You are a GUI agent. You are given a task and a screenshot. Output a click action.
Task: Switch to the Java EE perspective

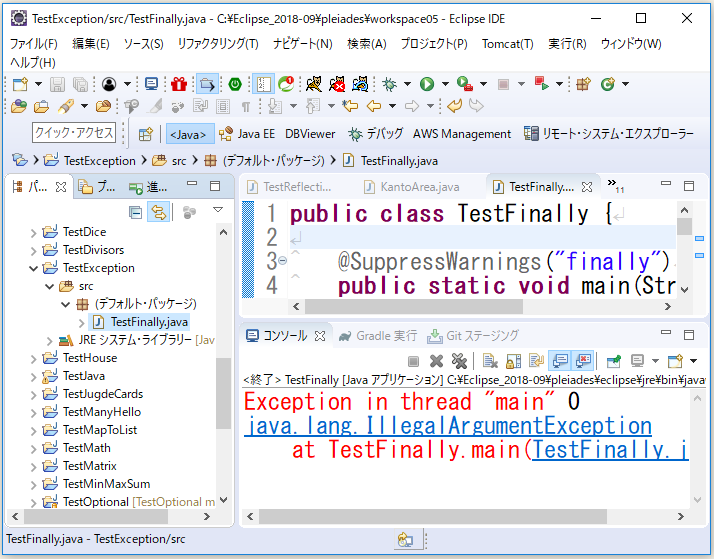click(x=246, y=134)
